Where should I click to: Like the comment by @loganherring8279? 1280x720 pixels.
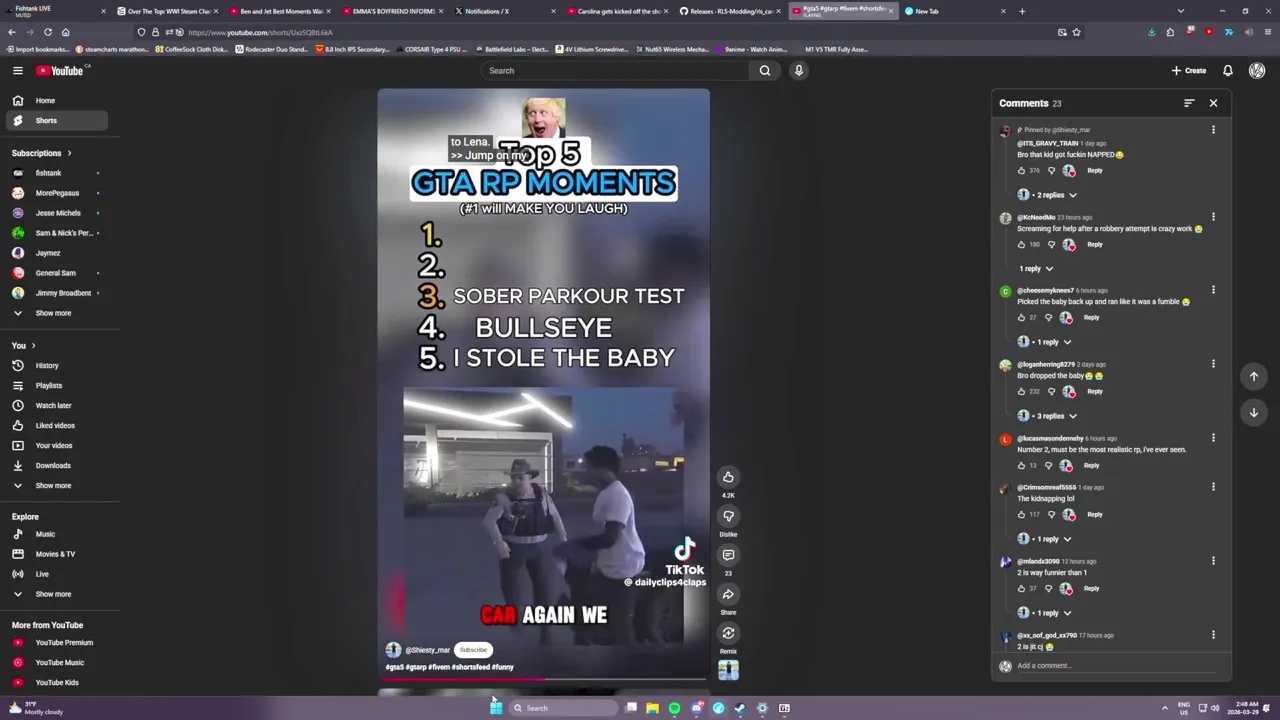pyautogui.click(x=1021, y=391)
